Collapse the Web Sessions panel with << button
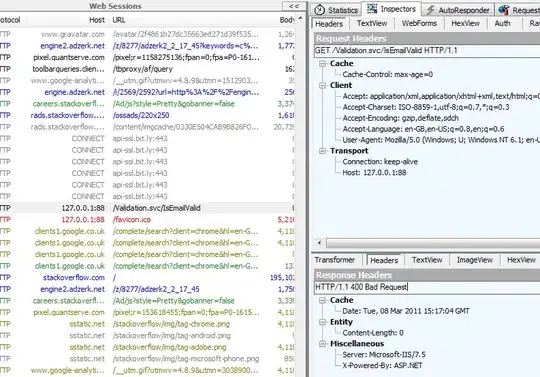540x377 pixels. pos(294,6)
